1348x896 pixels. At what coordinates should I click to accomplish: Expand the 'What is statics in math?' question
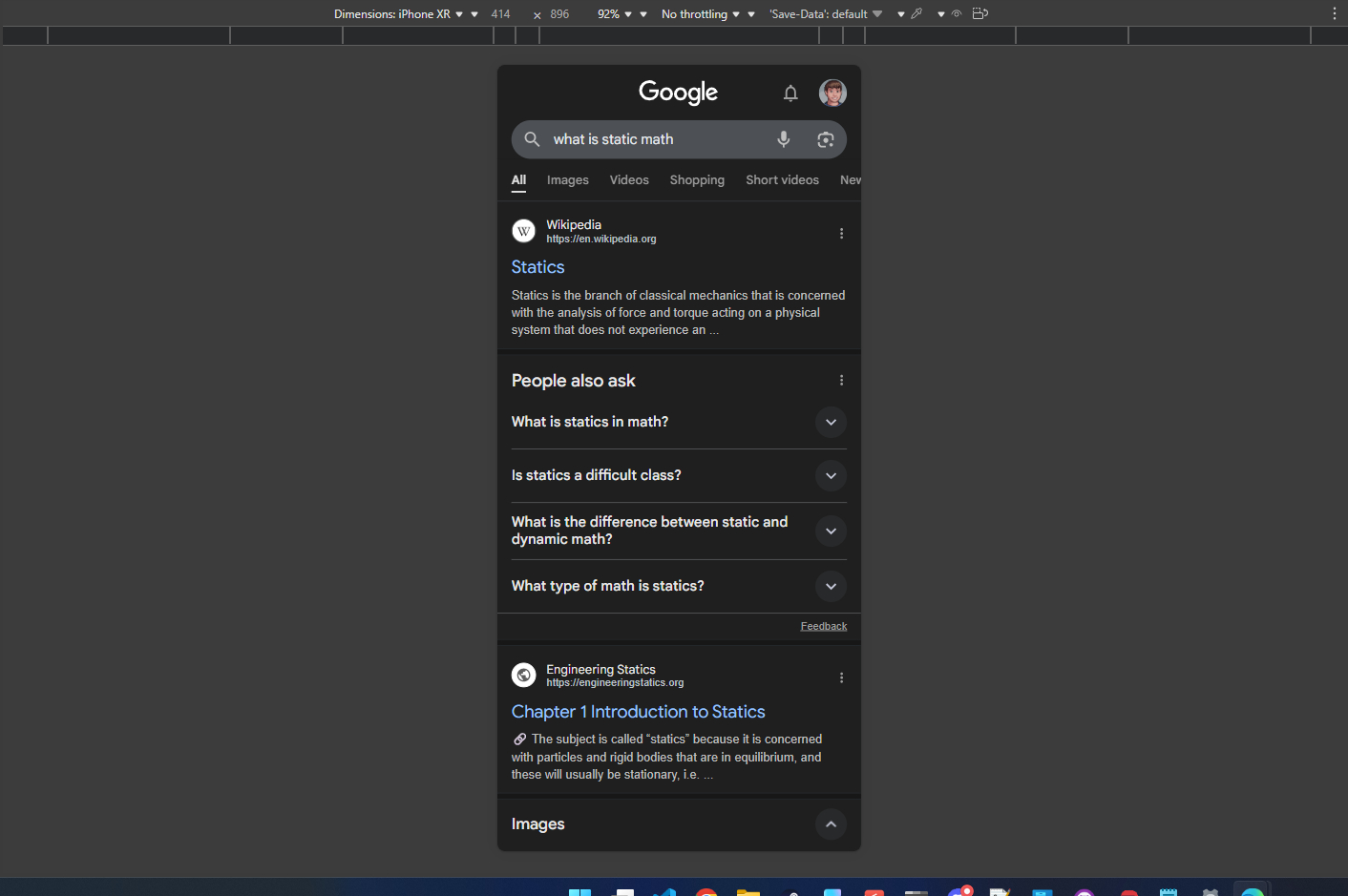[x=831, y=422]
